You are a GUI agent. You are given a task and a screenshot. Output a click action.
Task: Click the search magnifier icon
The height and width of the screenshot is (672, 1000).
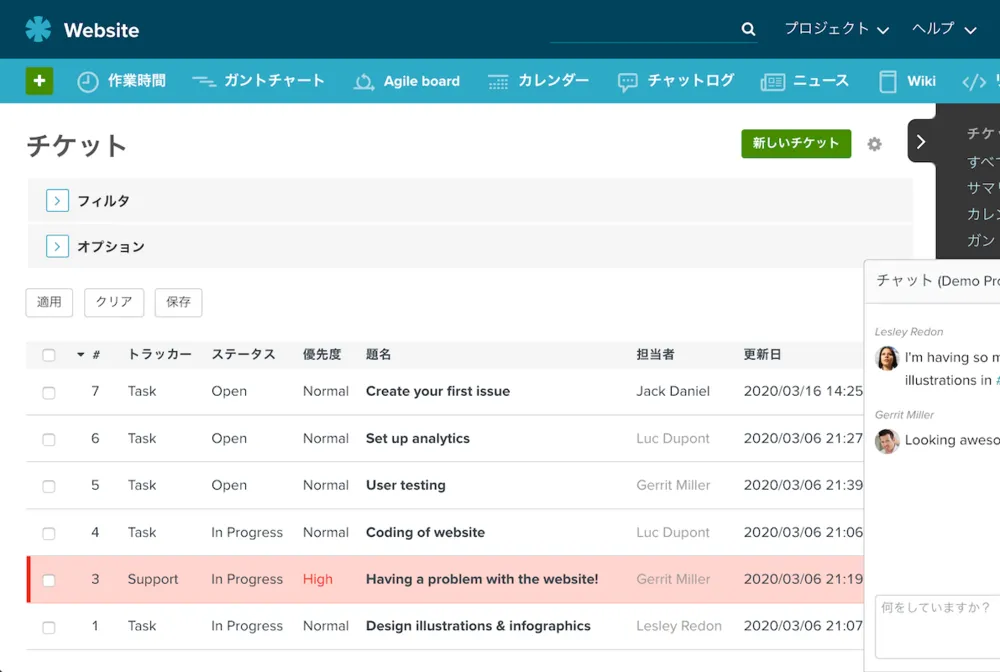coord(748,29)
